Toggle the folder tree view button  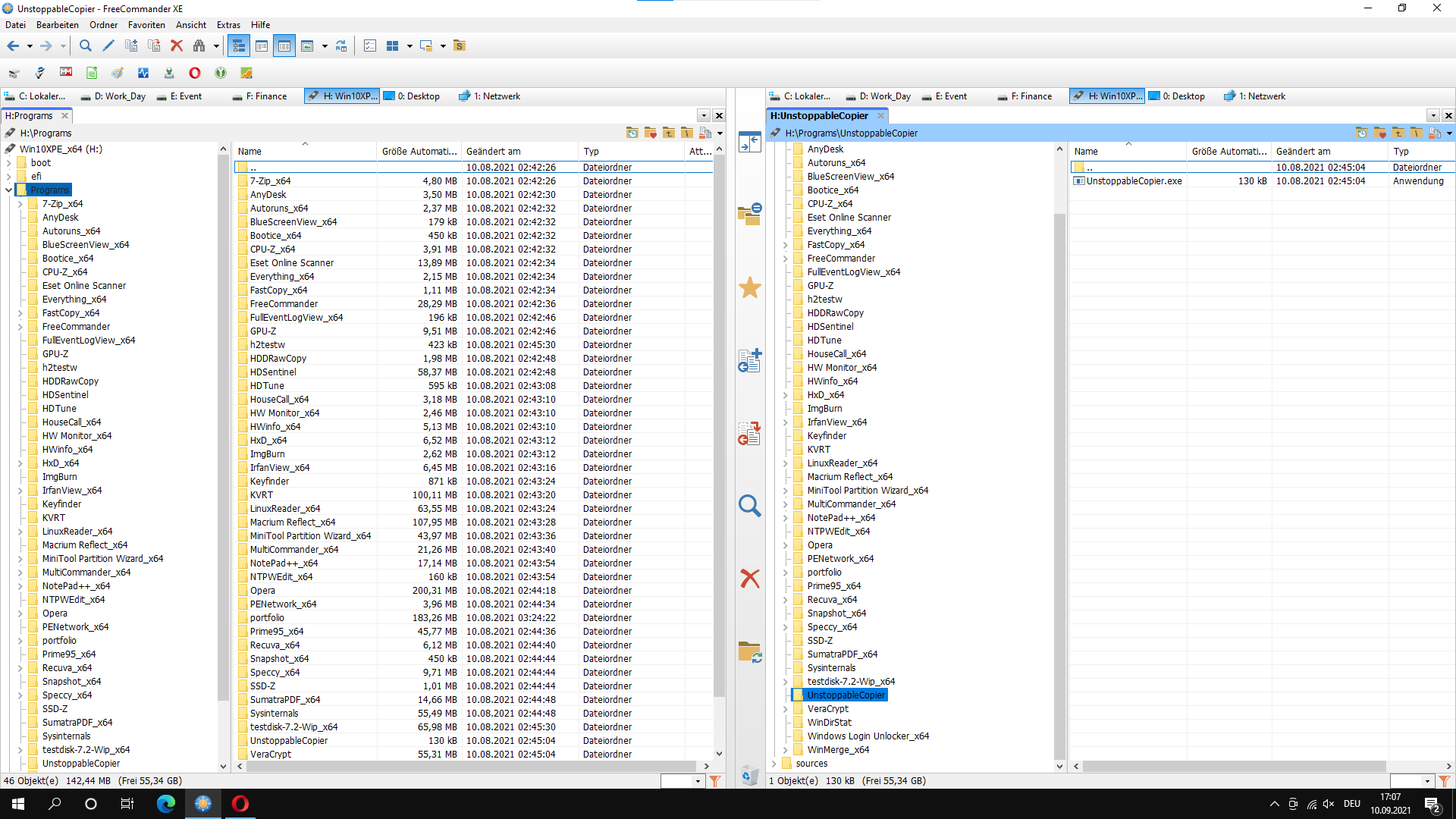pyautogui.click(x=239, y=46)
